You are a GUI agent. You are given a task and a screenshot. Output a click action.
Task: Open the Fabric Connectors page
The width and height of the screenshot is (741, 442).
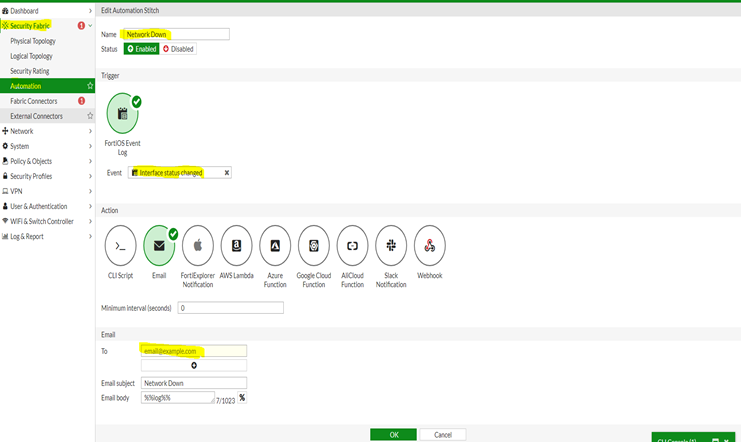click(x=34, y=101)
